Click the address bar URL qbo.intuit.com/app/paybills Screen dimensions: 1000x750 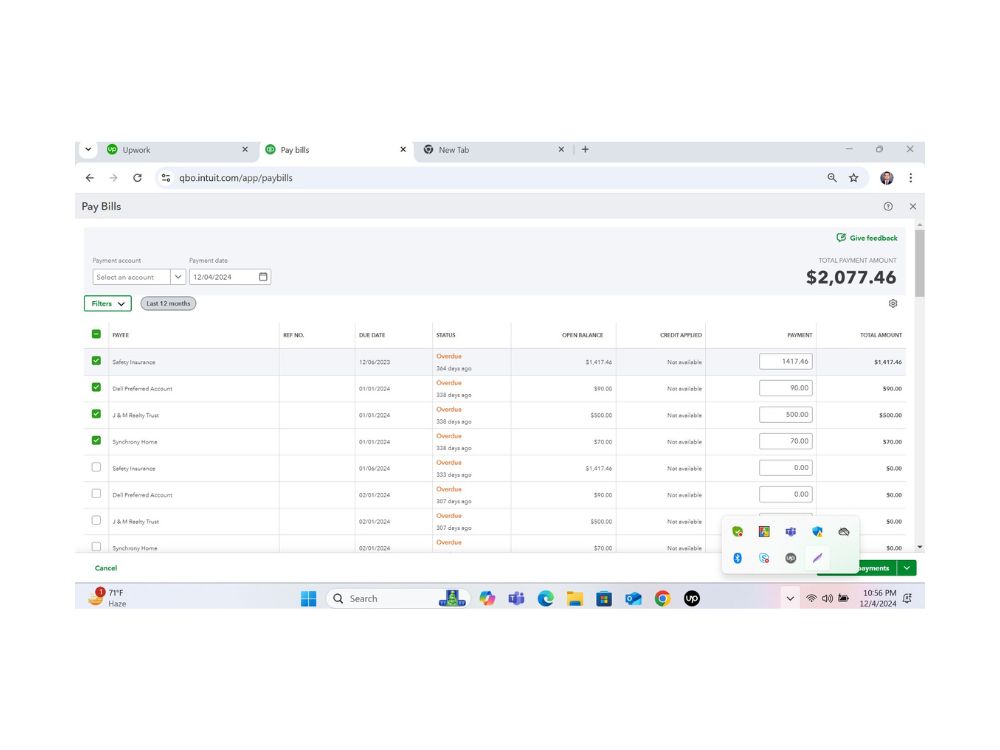236,178
